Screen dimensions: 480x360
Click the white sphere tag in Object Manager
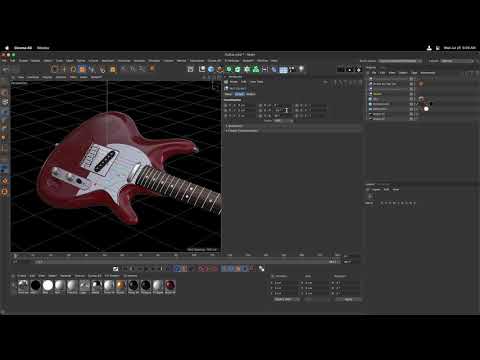point(426,109)
